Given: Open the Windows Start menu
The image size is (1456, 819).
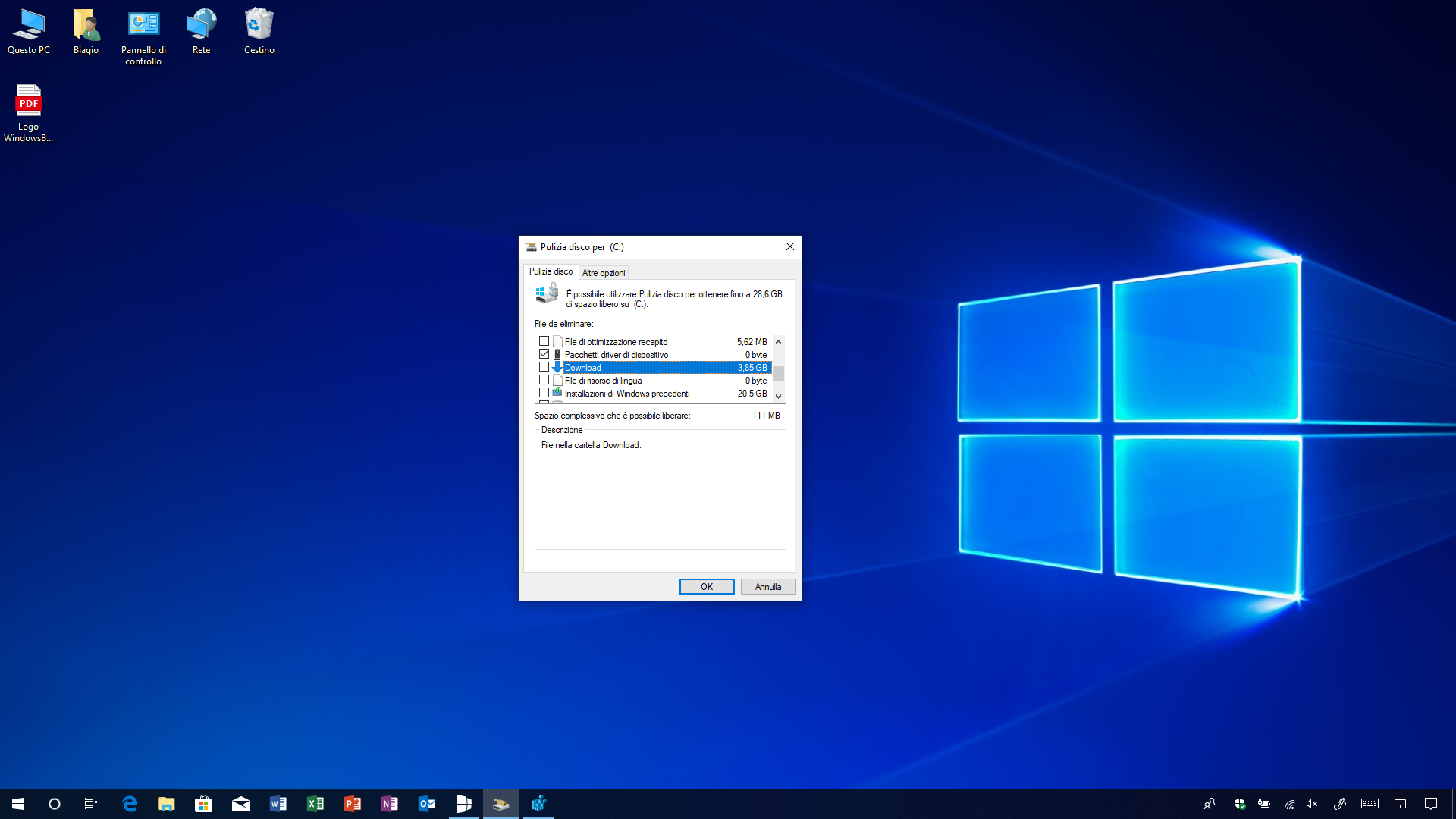Looking at the screenshot, I should [x=18, y=804].
